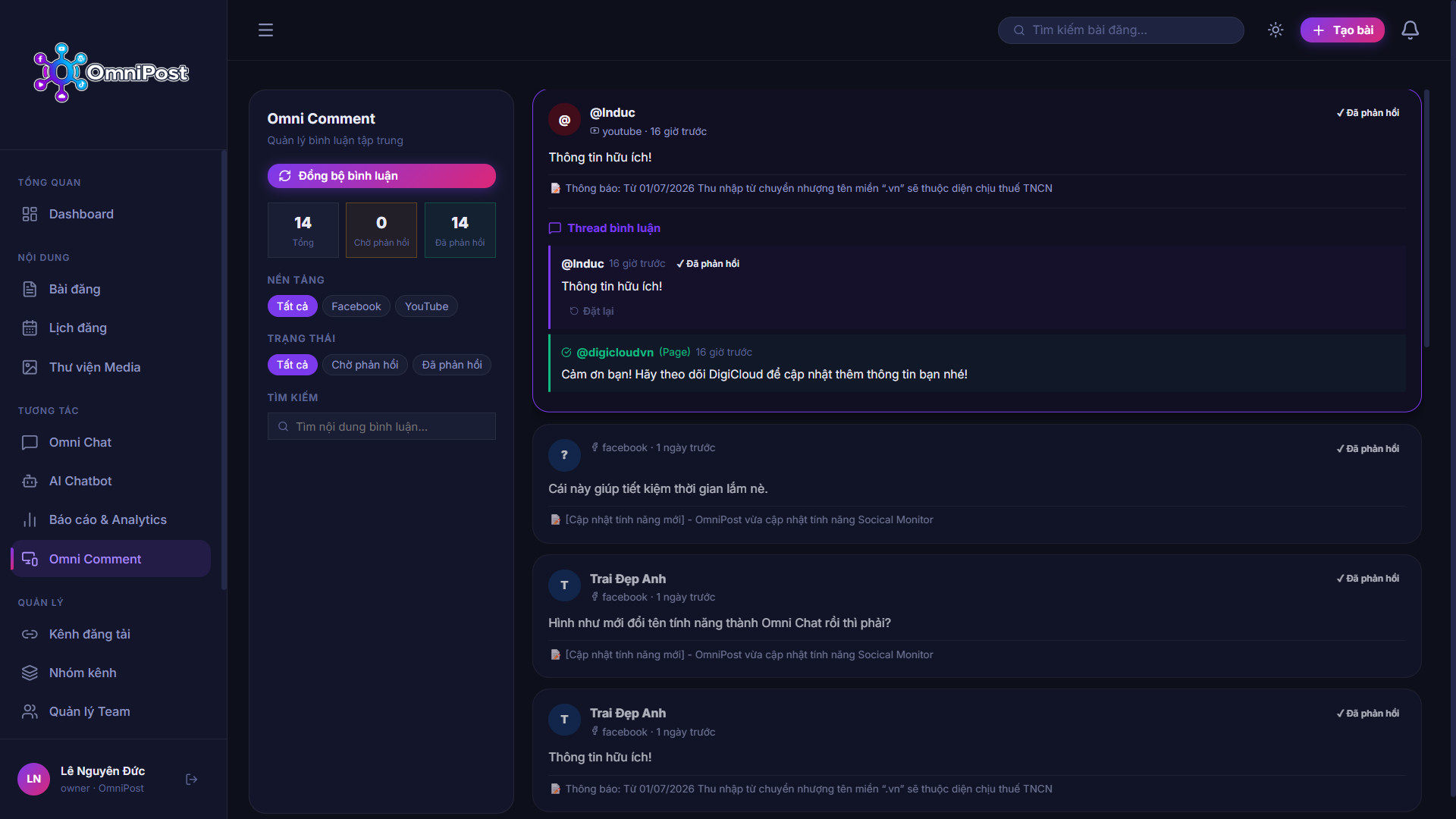
Task: Click the OmniPost logo
Action: coord(111,73)
